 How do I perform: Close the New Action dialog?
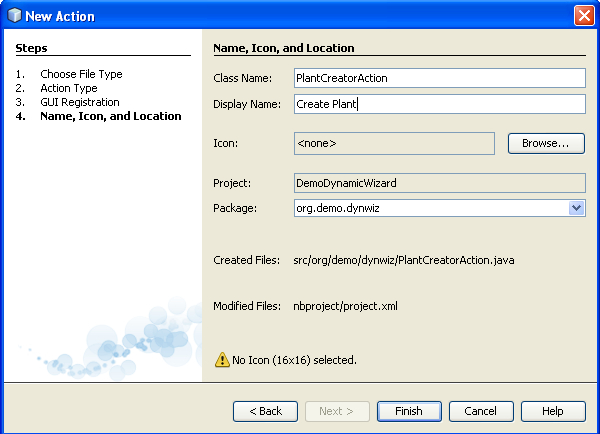coord(584,14)
